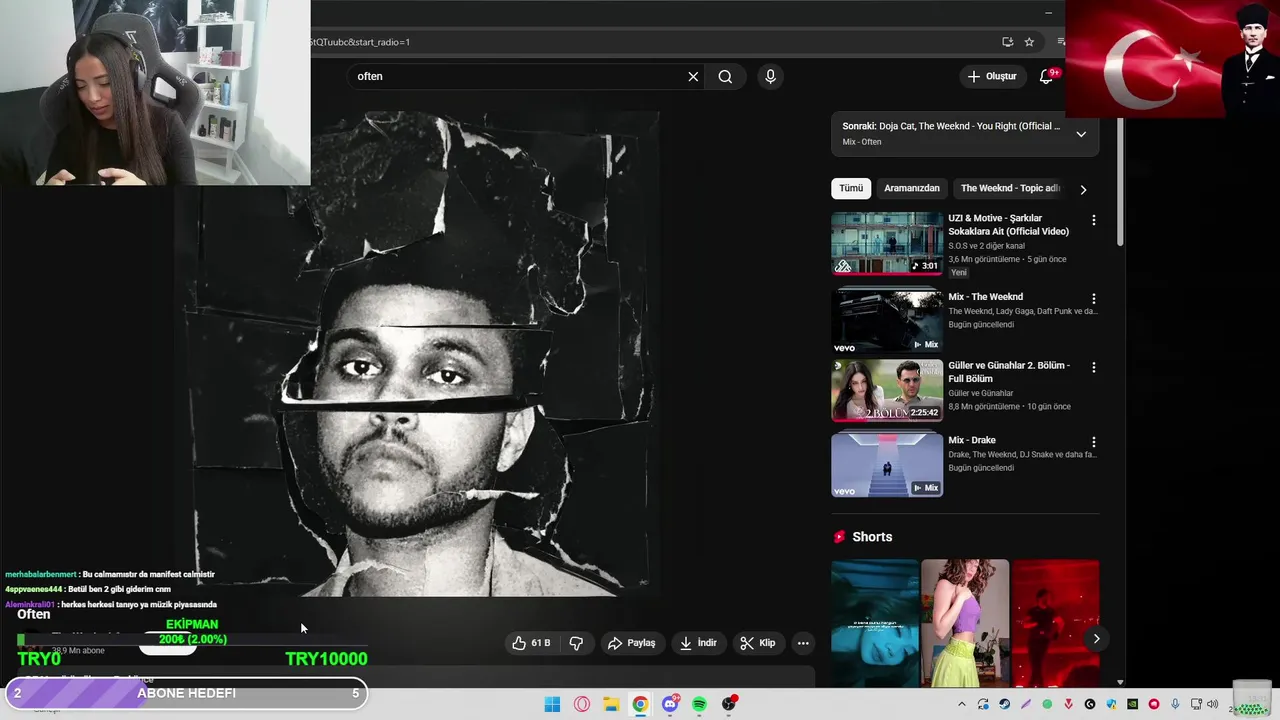
Task: Open File Explorer from the taskbar
Action: (611, 705)
